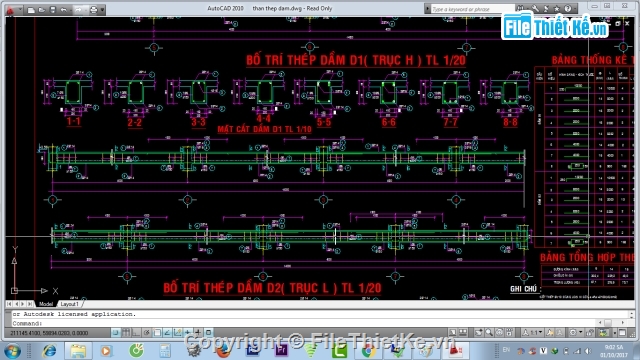Open Google Chrome from the taskbar
Viewport: 640px width, 360px height.
click(368, 351)
